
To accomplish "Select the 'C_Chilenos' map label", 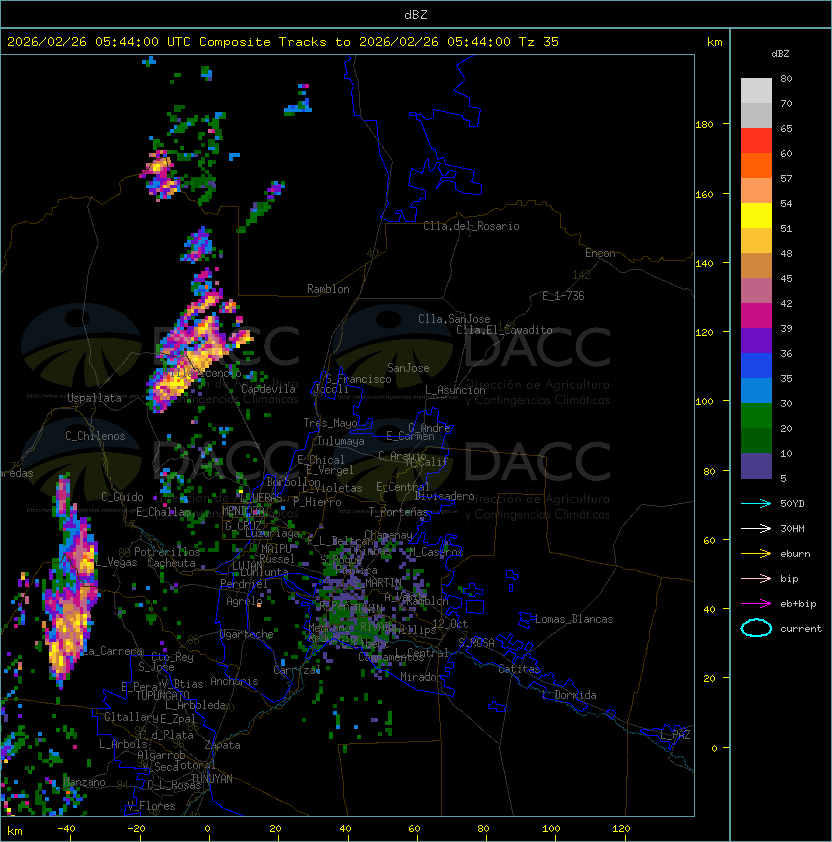I will pos(95,436).
